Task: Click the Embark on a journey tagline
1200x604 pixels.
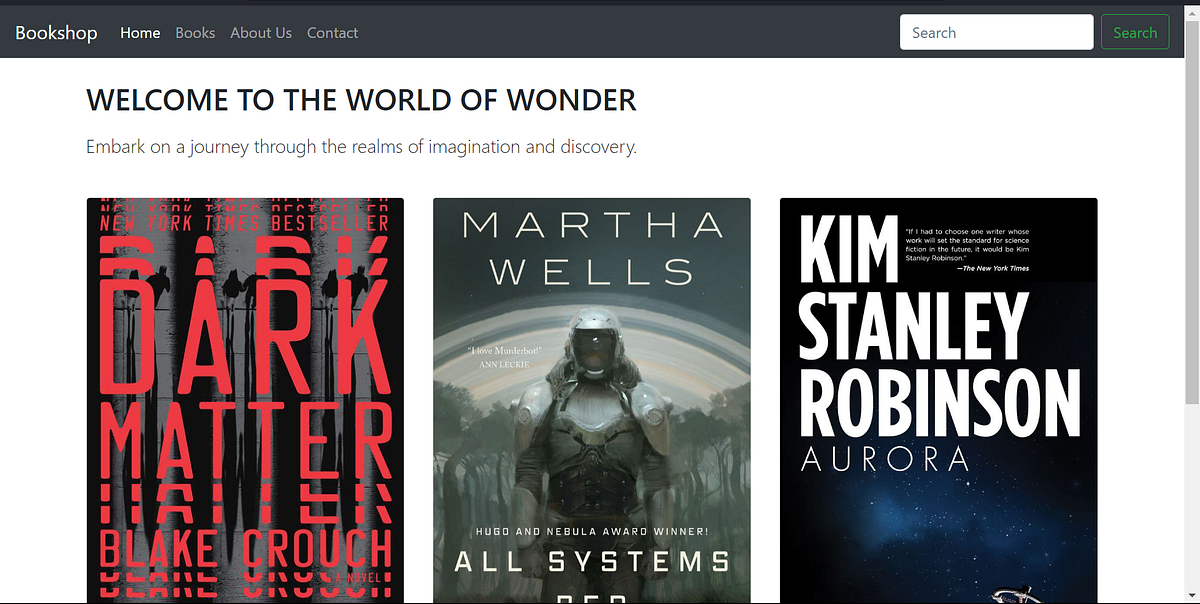Action: pos(361,147)
